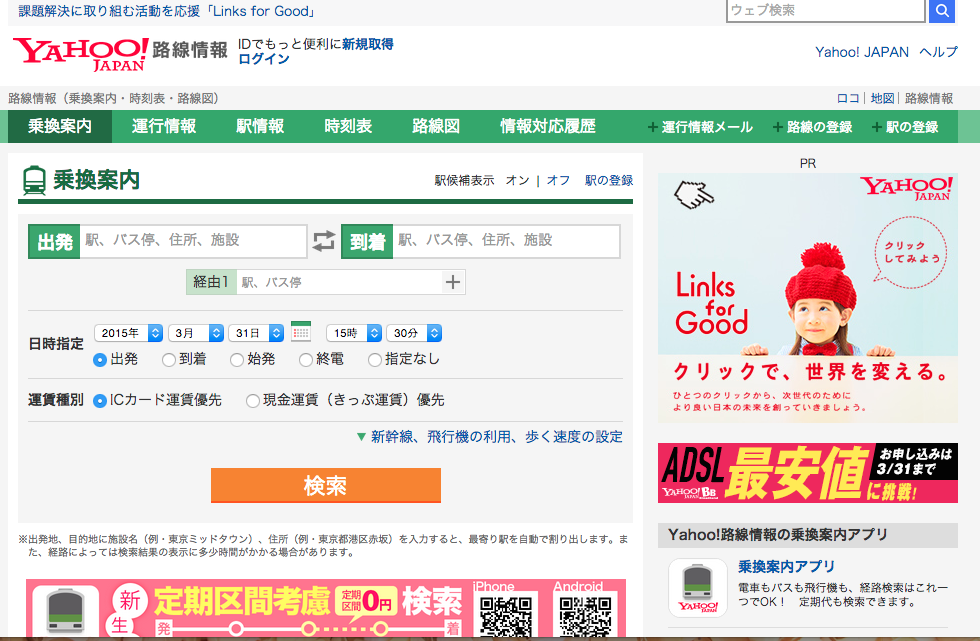The image size is (980, 641).
Task: Focus the 到着 station input field
Action: point(506,241)
